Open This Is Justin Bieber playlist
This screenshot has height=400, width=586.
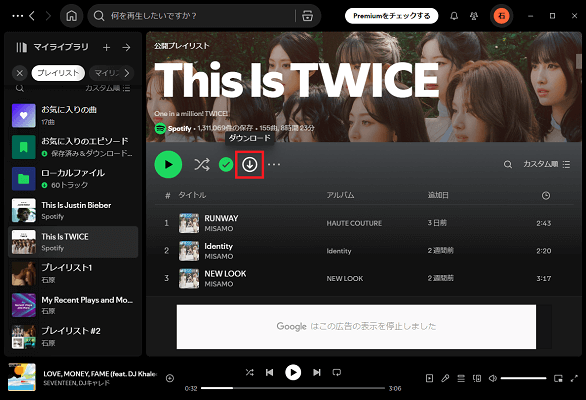[x=73, y=210]
